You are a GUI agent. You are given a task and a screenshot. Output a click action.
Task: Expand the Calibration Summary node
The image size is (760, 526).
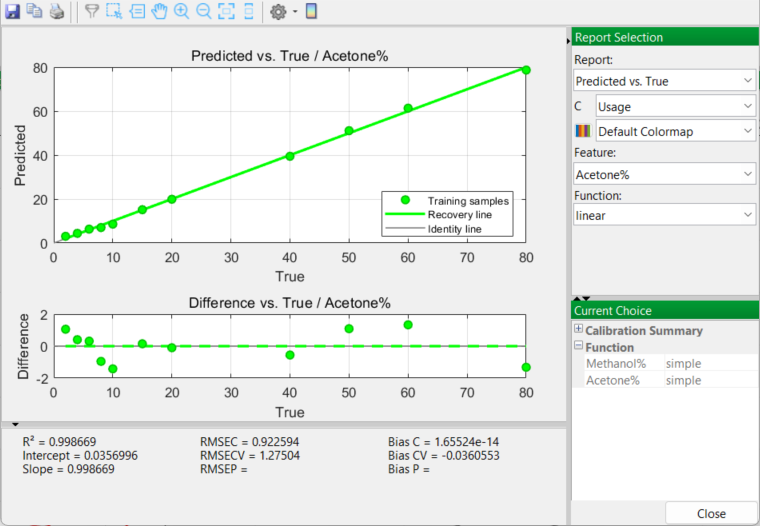point(579,330)
